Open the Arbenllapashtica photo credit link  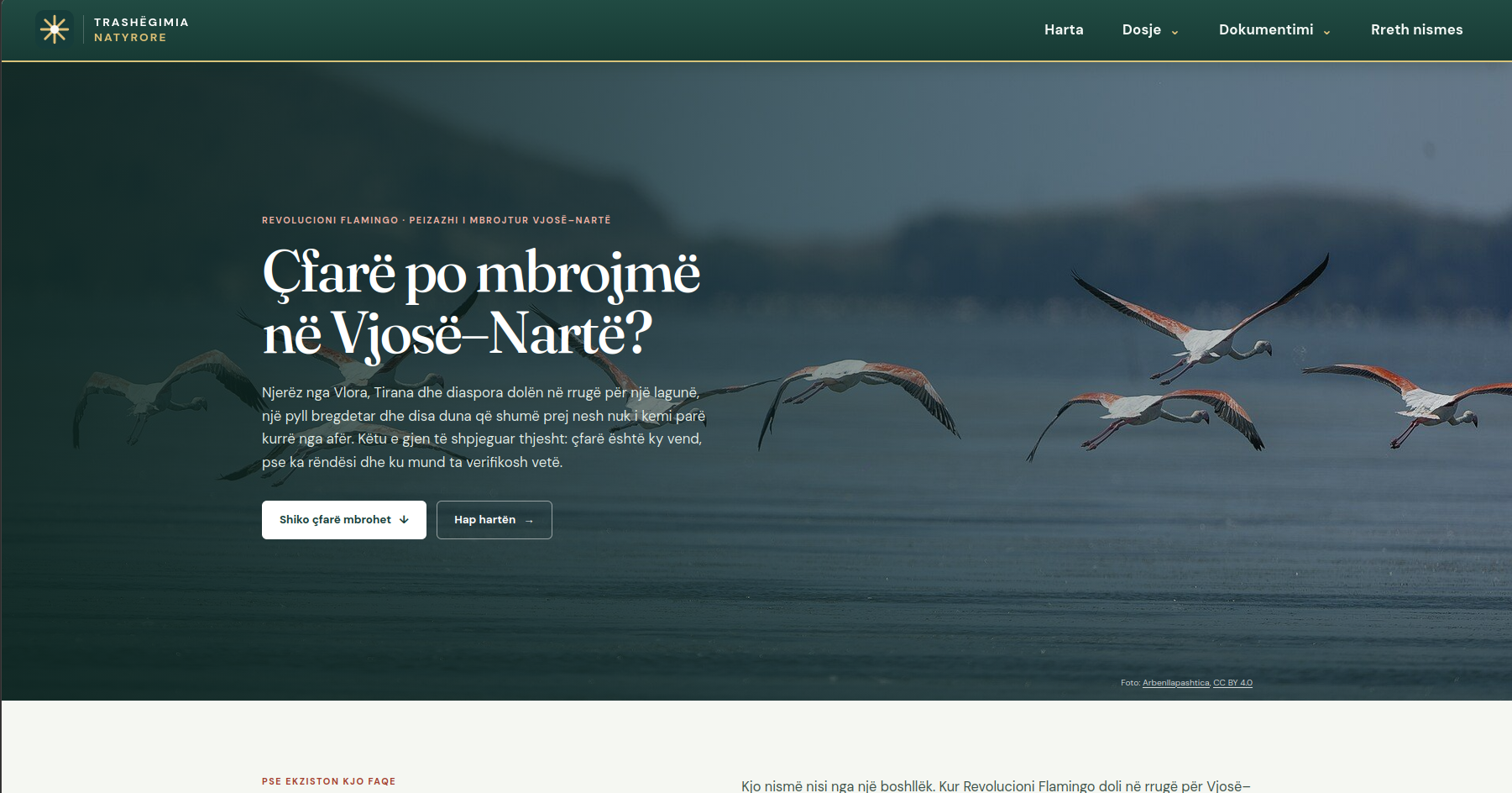pos(1175,683)
